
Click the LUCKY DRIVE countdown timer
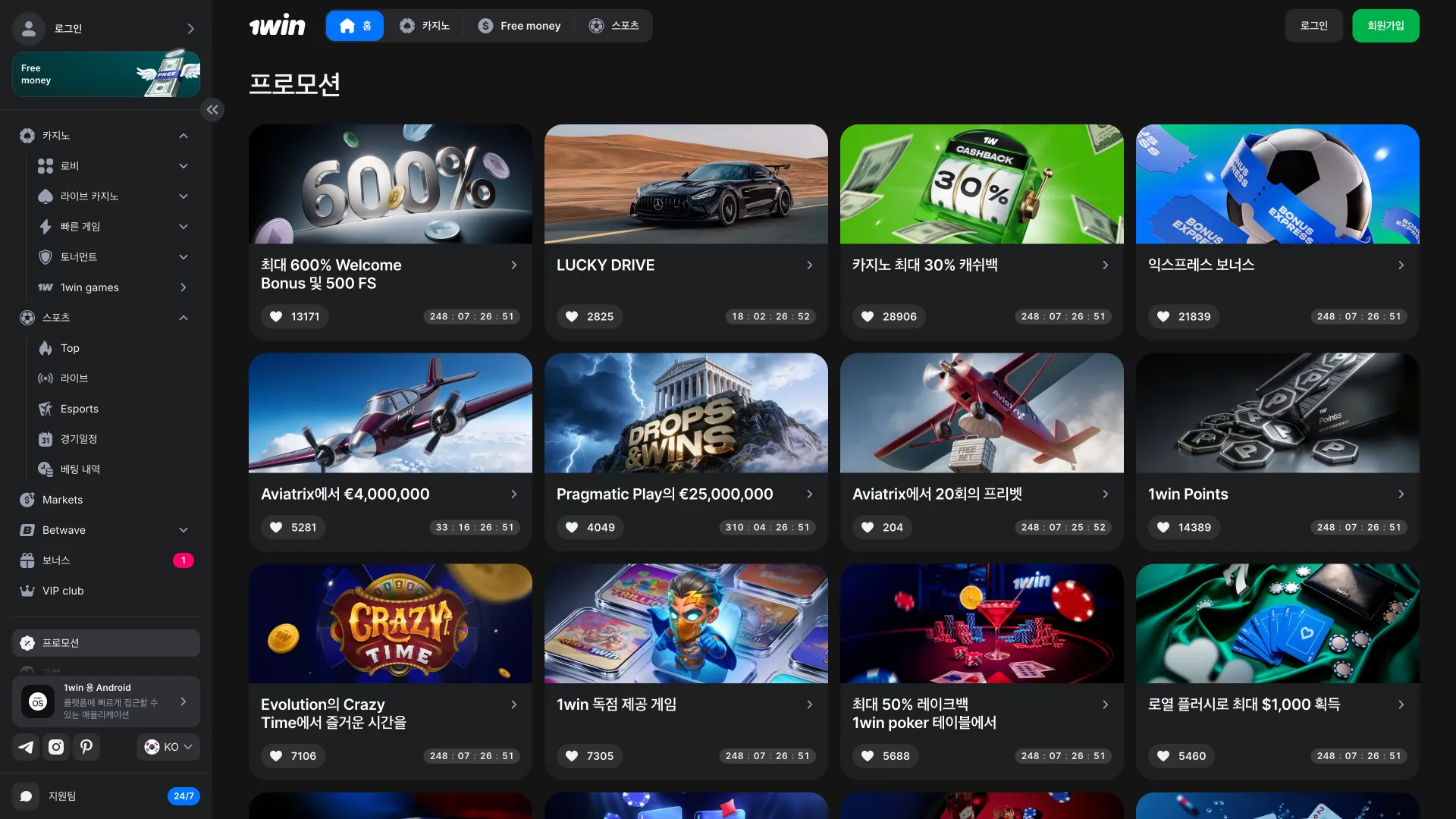770,316
